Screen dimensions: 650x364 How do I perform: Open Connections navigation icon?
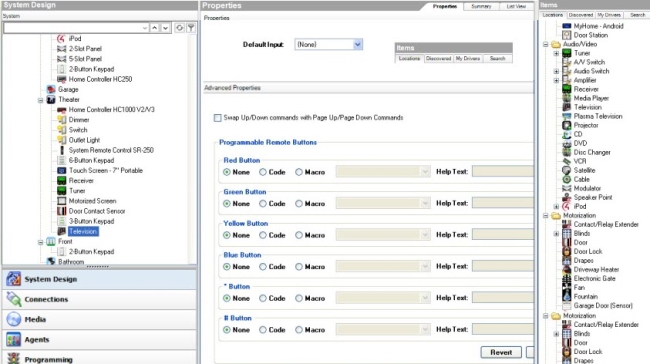[x=13, y=299]
